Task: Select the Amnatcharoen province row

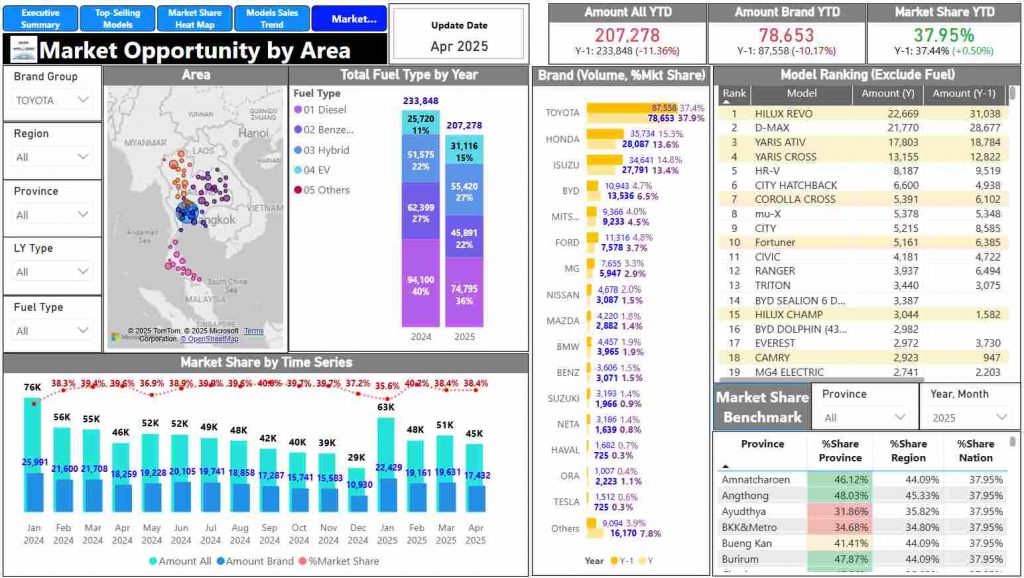Action: click(x=862, y=479)
